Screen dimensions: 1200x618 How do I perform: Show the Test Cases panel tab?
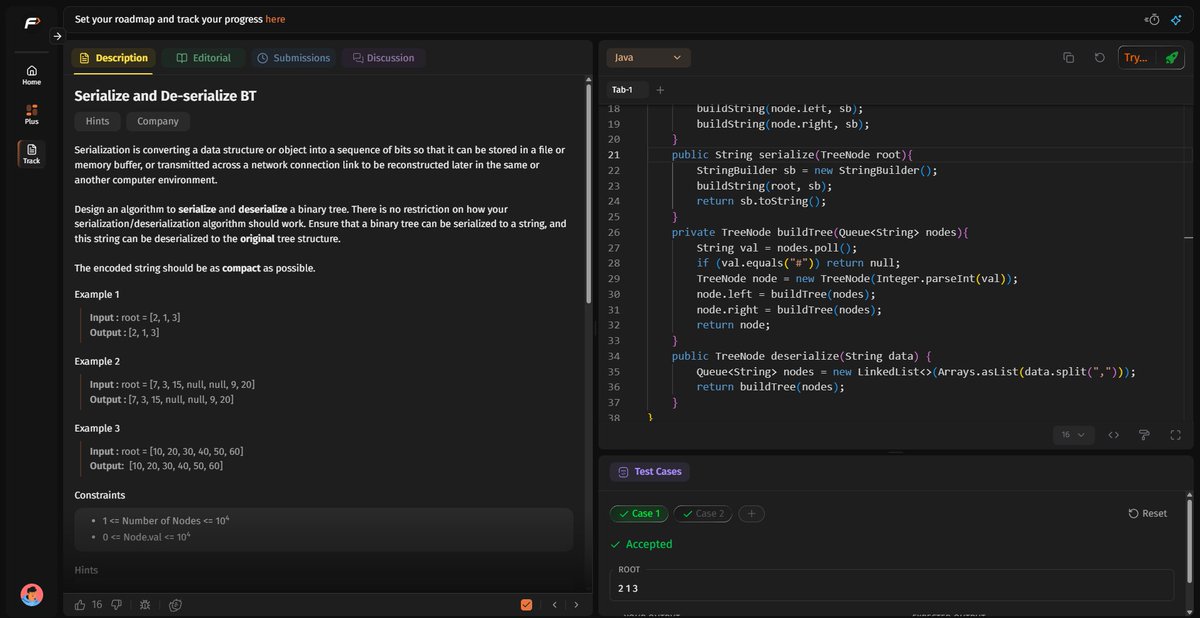click(x=650, y=471)
